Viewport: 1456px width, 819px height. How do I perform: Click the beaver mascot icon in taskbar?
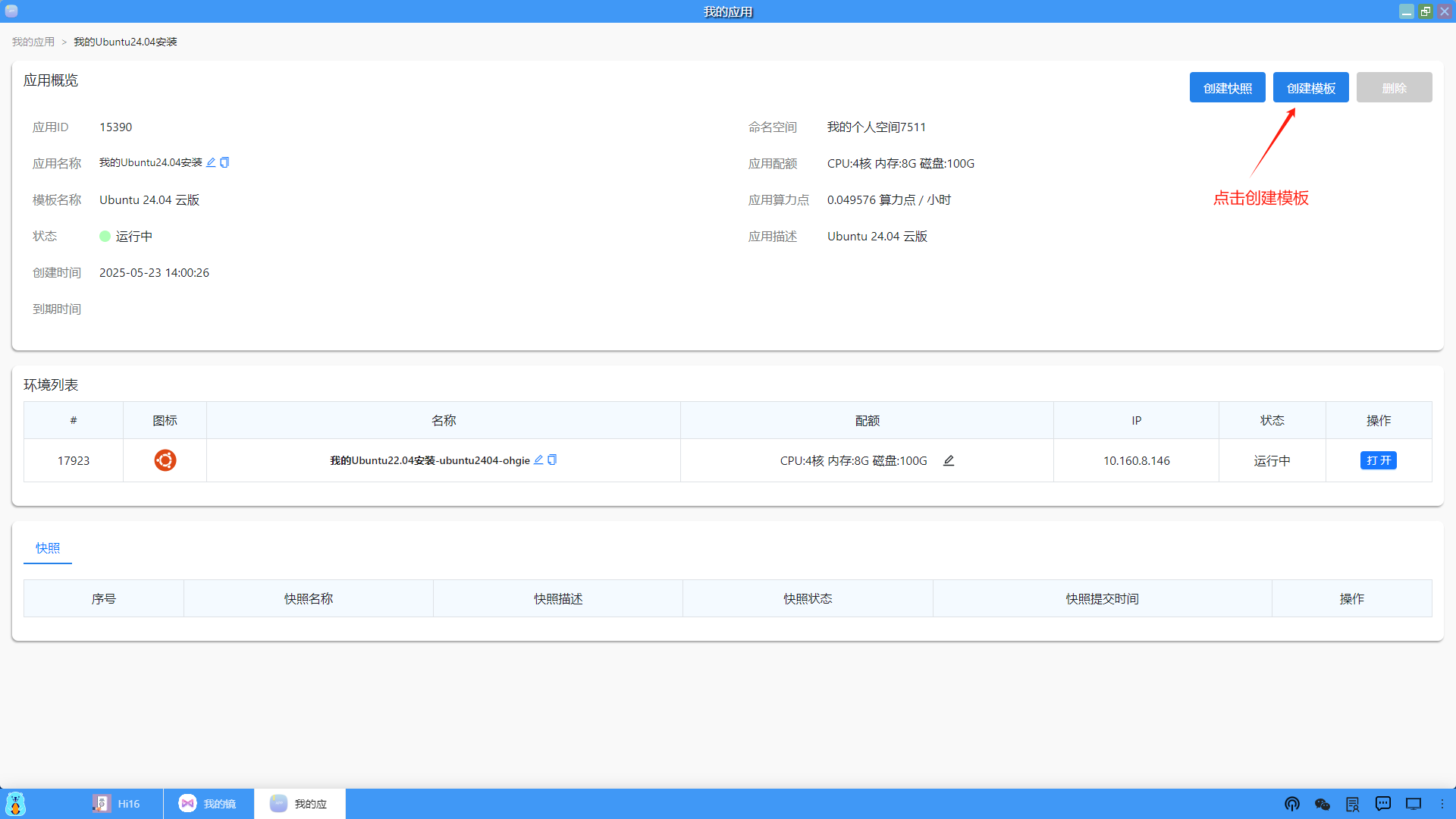14,804
